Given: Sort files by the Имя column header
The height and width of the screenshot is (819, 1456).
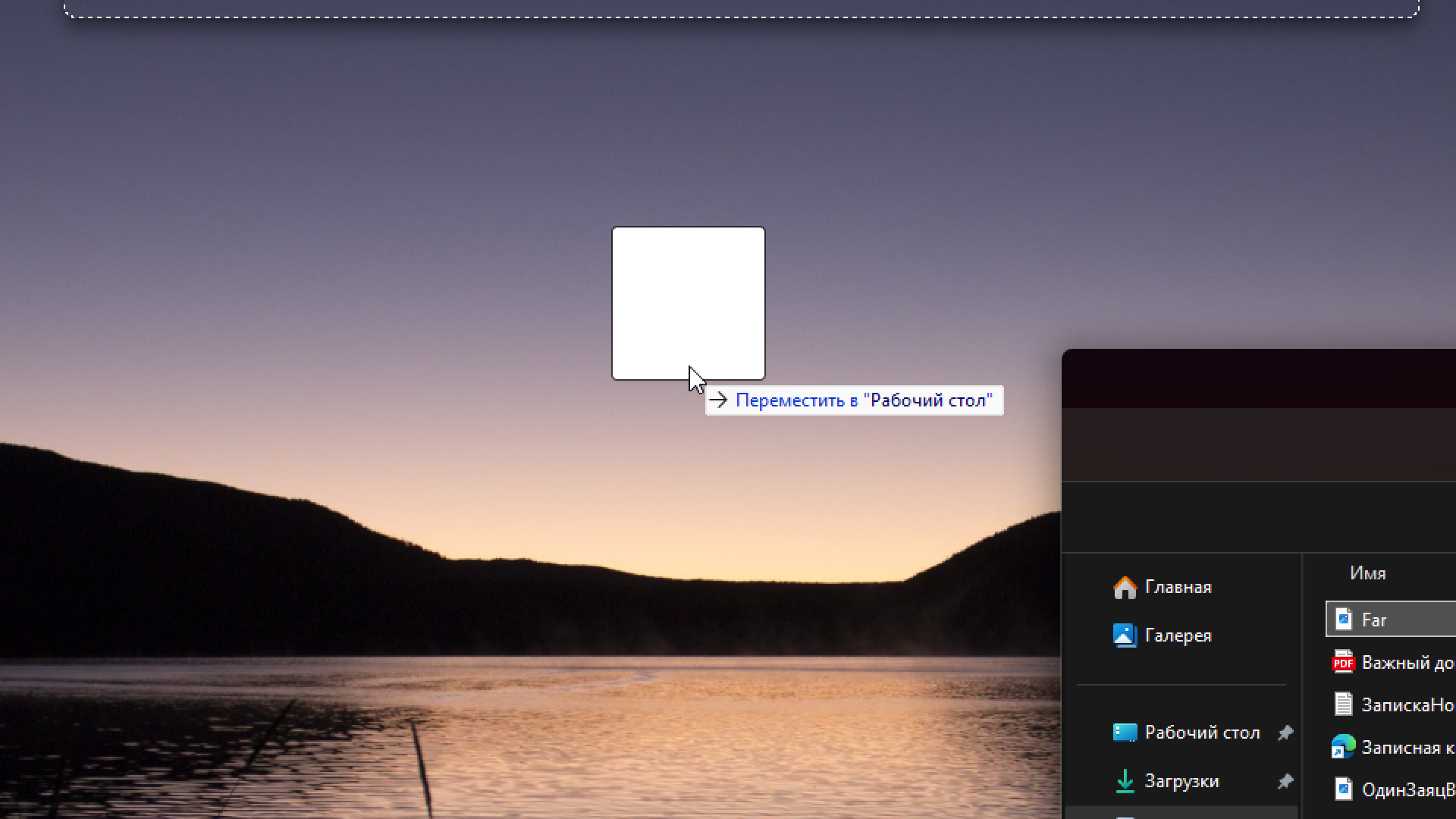Looking at the screenshot, I should point(1368,573).
